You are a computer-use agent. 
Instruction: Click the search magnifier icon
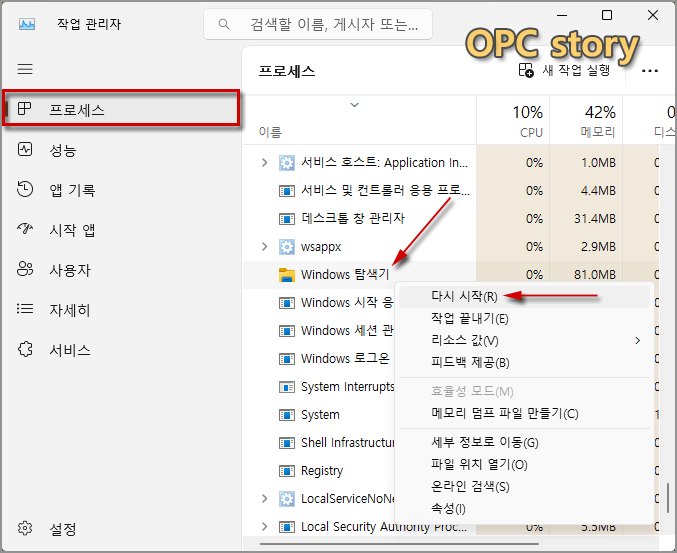(224, 24)
